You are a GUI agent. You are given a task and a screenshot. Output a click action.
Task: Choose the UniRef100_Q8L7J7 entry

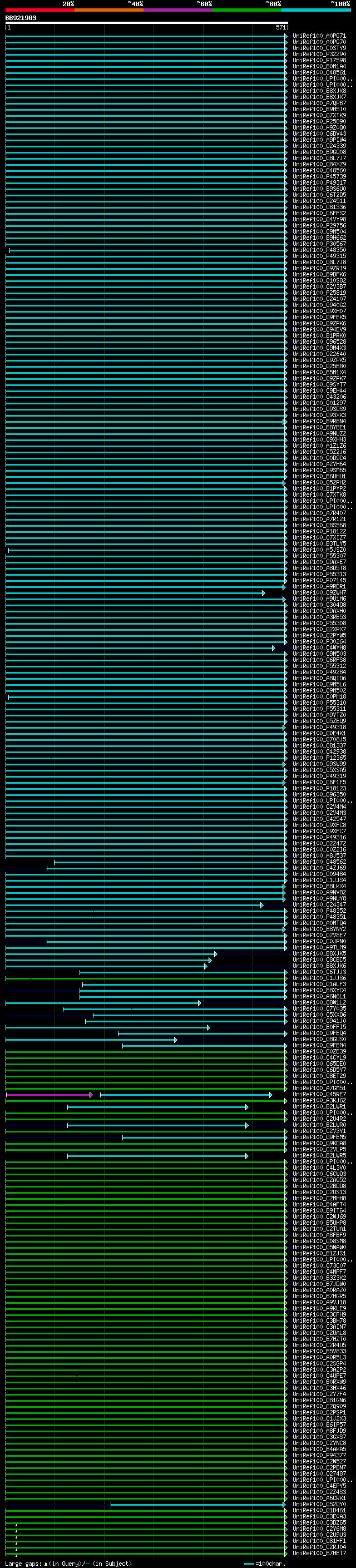[x=319, y=159]
